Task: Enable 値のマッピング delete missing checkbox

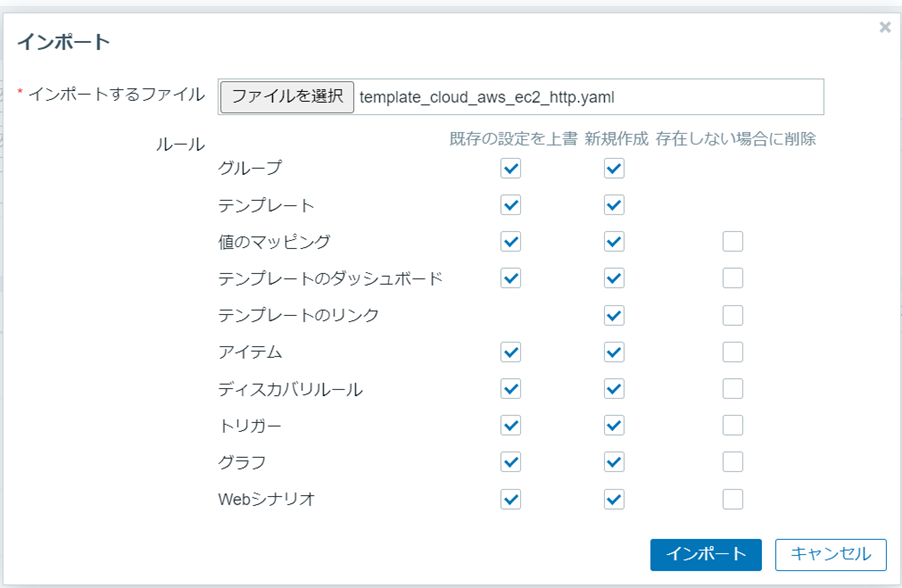Action: point(733,241)
